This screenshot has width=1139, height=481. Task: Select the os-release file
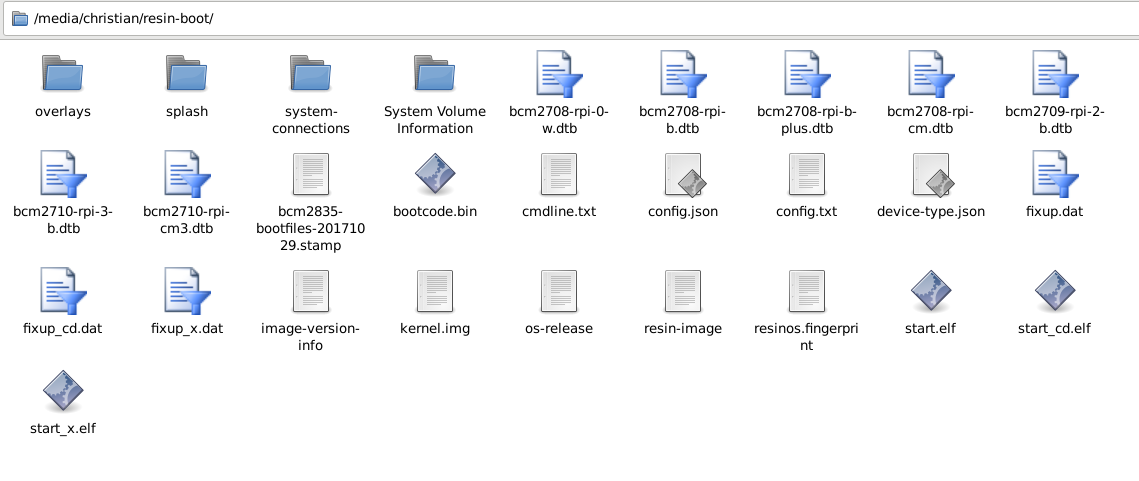tap(559, 302)
